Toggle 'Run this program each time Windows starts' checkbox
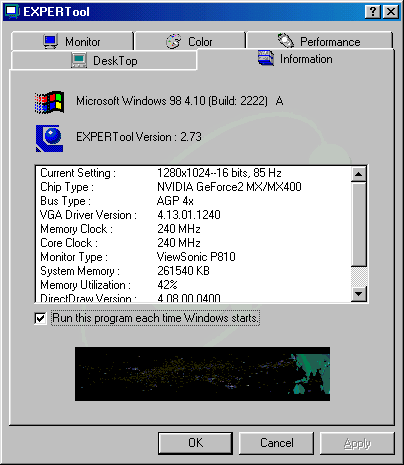This screenshot has width=404, height=465. click(x=40, y=318)
